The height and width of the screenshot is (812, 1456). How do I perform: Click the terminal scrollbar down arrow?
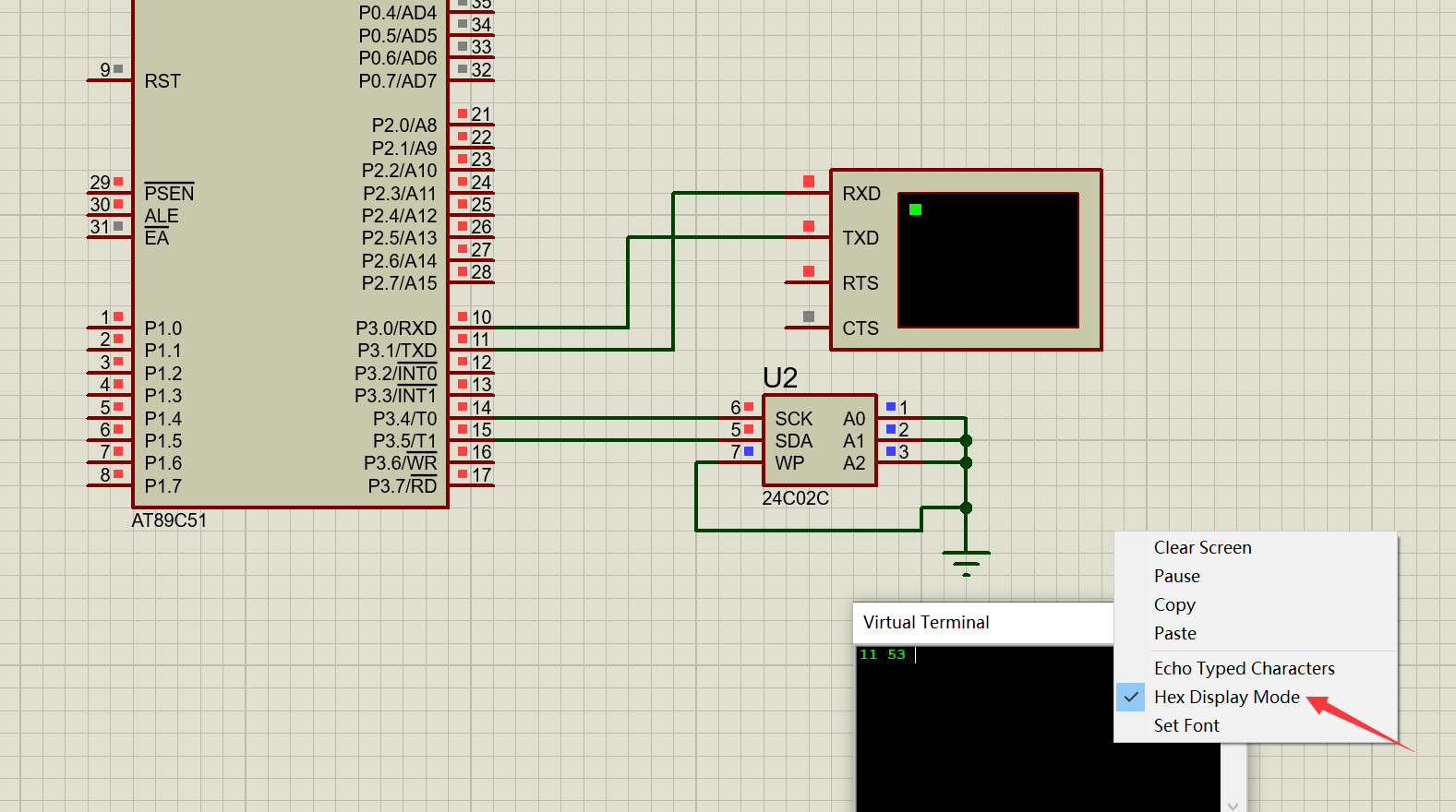pos(1233,806)
